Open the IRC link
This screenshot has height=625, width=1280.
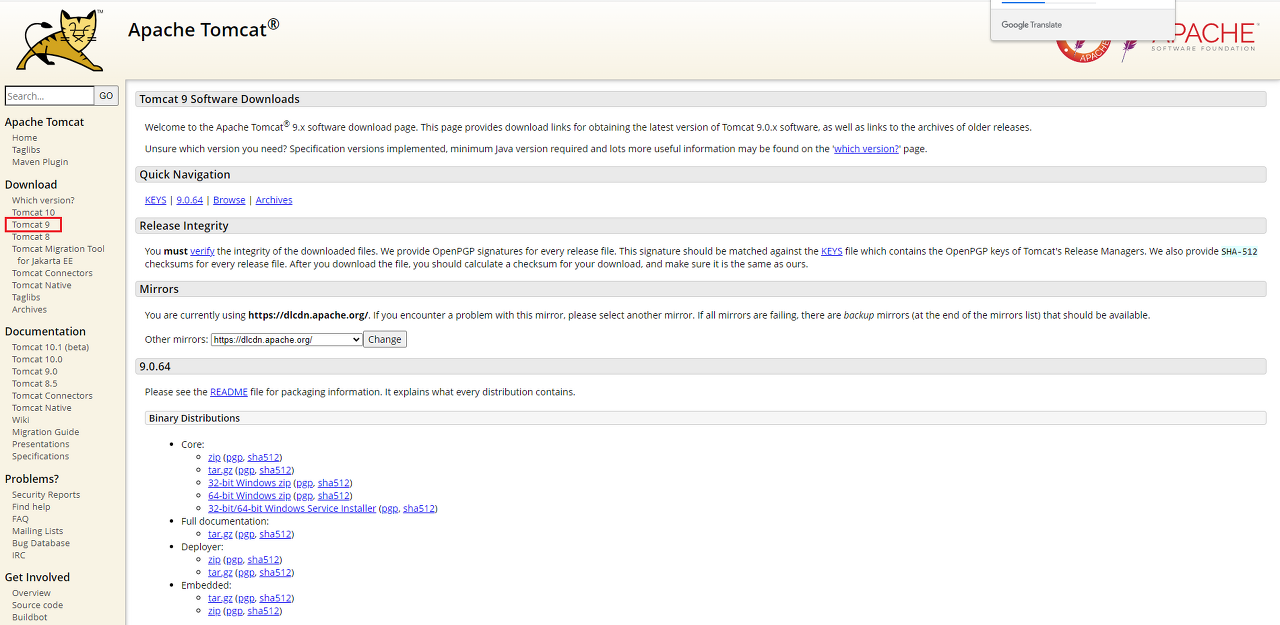(19, 555)
